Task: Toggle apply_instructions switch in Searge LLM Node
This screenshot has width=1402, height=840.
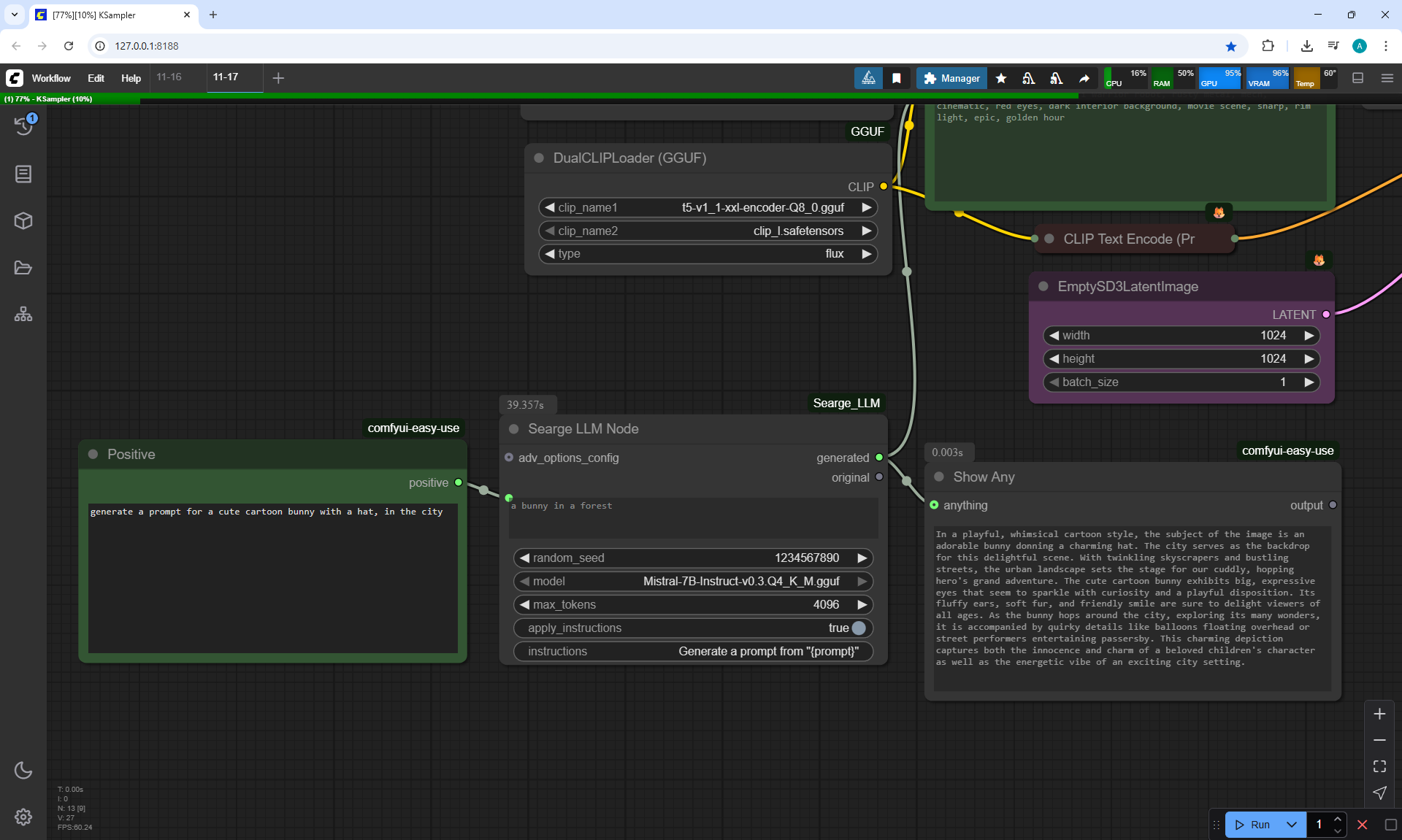Action: 858,628
